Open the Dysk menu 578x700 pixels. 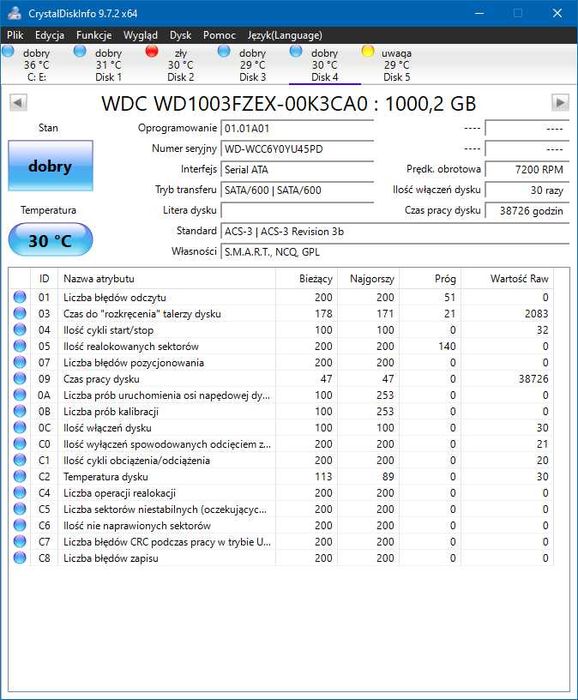tap(180, 35)
